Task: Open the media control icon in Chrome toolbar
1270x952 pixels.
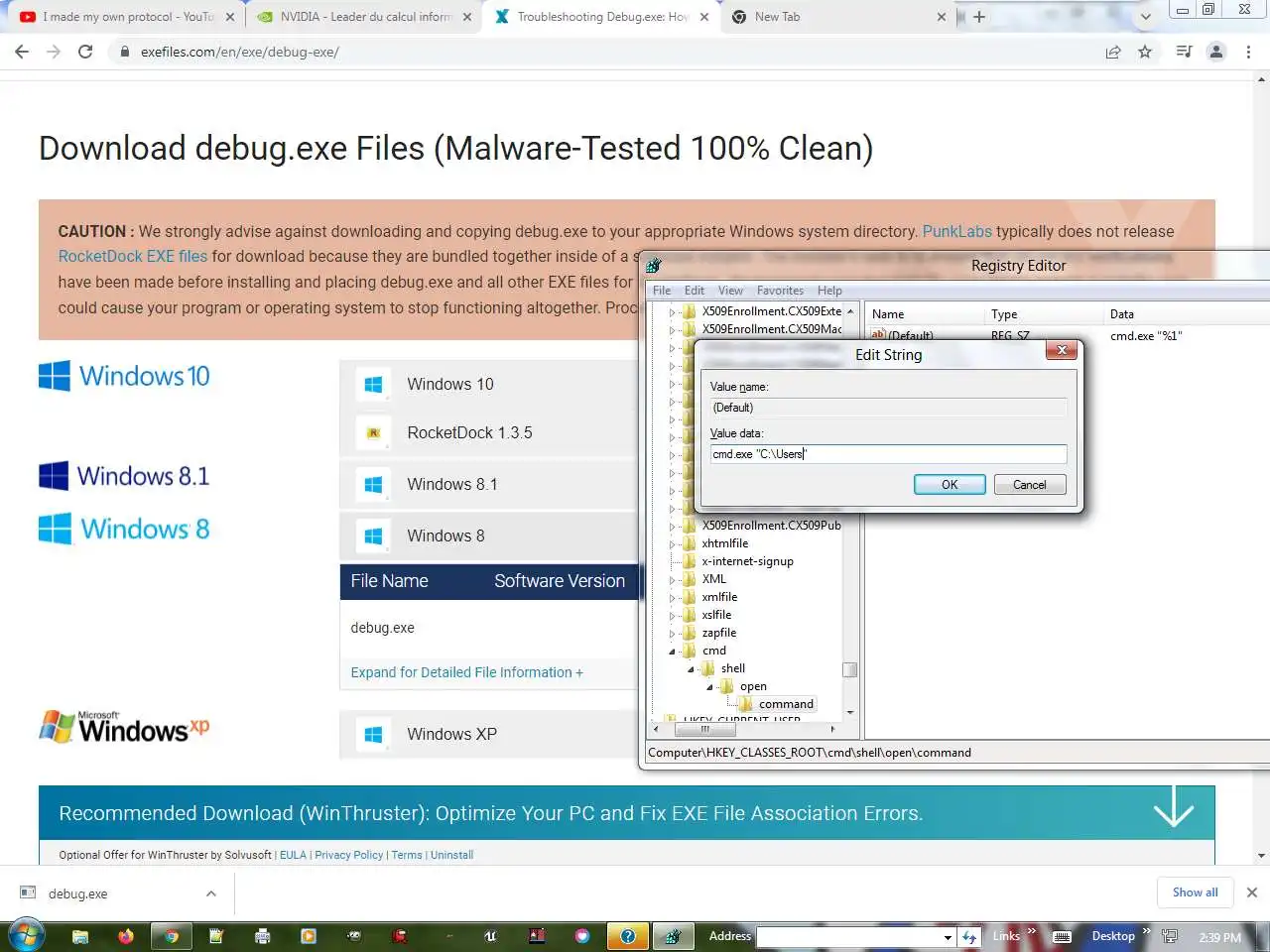Action: point(1184,52)
